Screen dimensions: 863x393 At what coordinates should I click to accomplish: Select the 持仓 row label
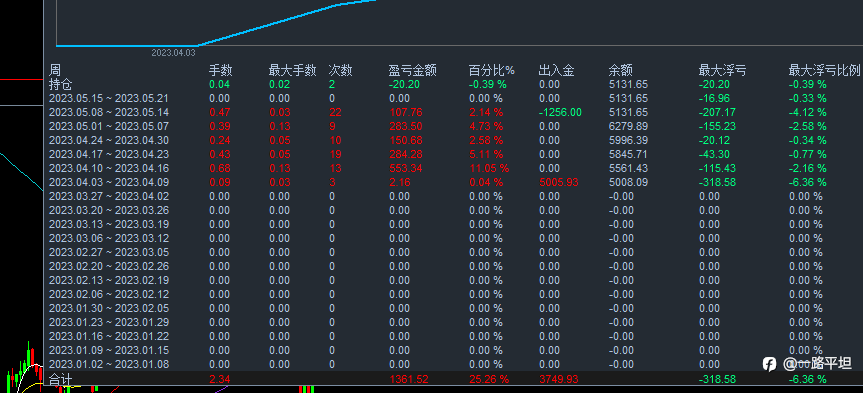coord(61,85)
